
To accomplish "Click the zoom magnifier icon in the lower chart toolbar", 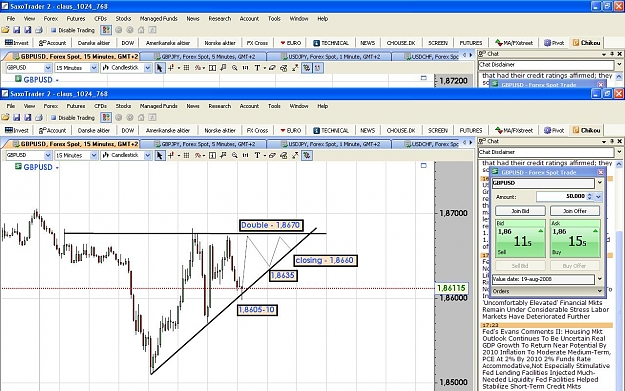I will click(x=235, y=155).
